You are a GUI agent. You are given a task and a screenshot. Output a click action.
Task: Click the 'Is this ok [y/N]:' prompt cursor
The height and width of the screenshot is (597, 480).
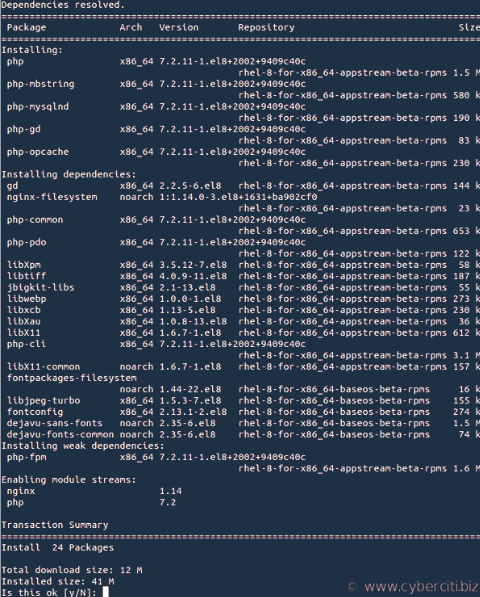[x=106, y=592]
